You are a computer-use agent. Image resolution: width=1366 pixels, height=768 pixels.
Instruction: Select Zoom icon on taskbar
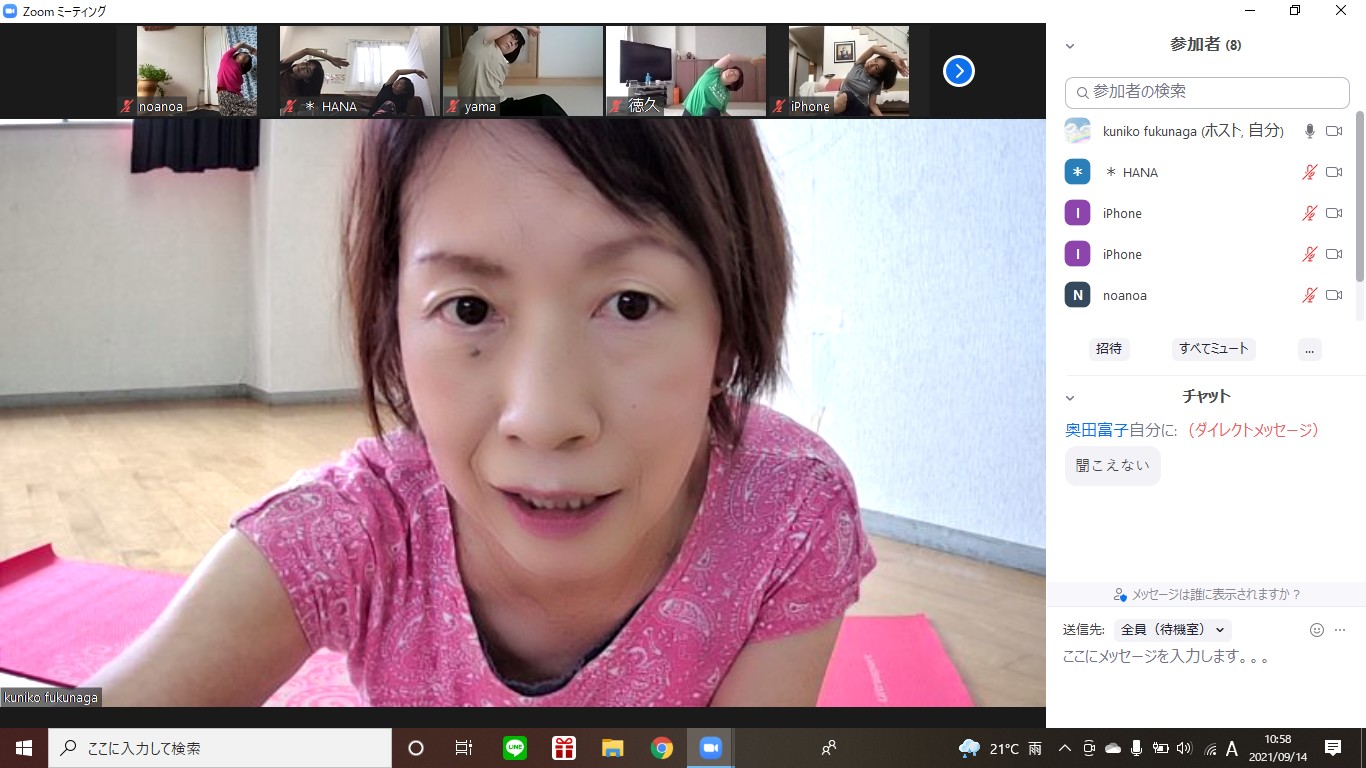tap(711, 748)
